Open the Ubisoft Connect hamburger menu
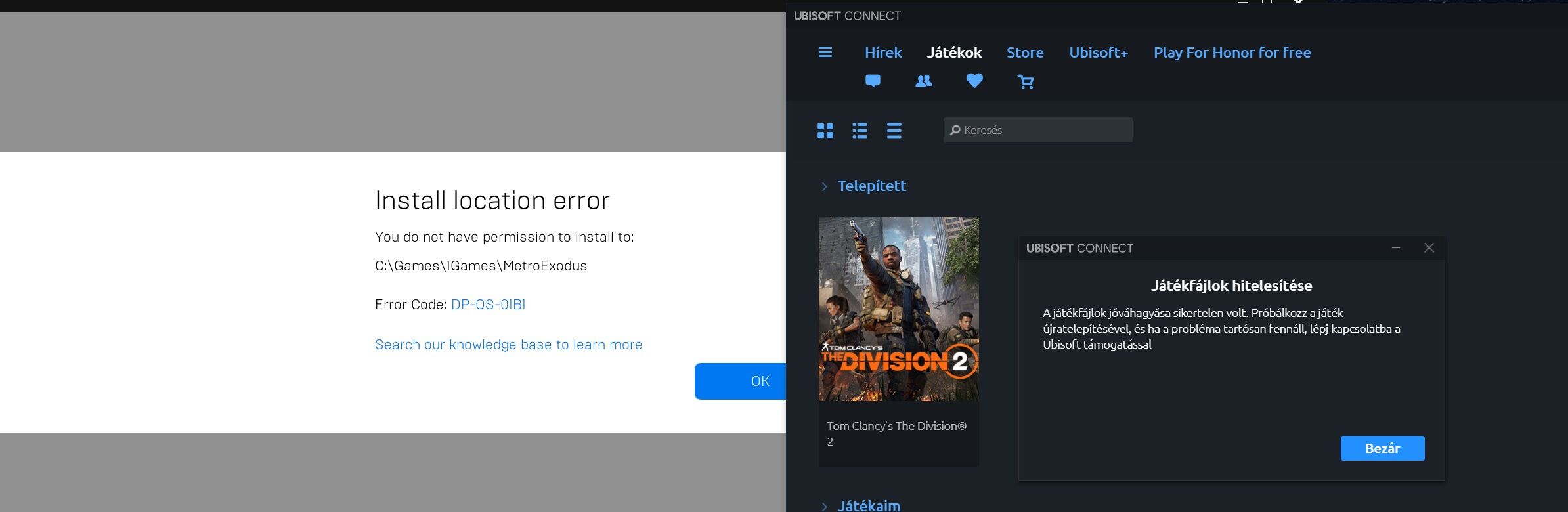The height and width of the screenshot is (512, 1568). (825, 53)
